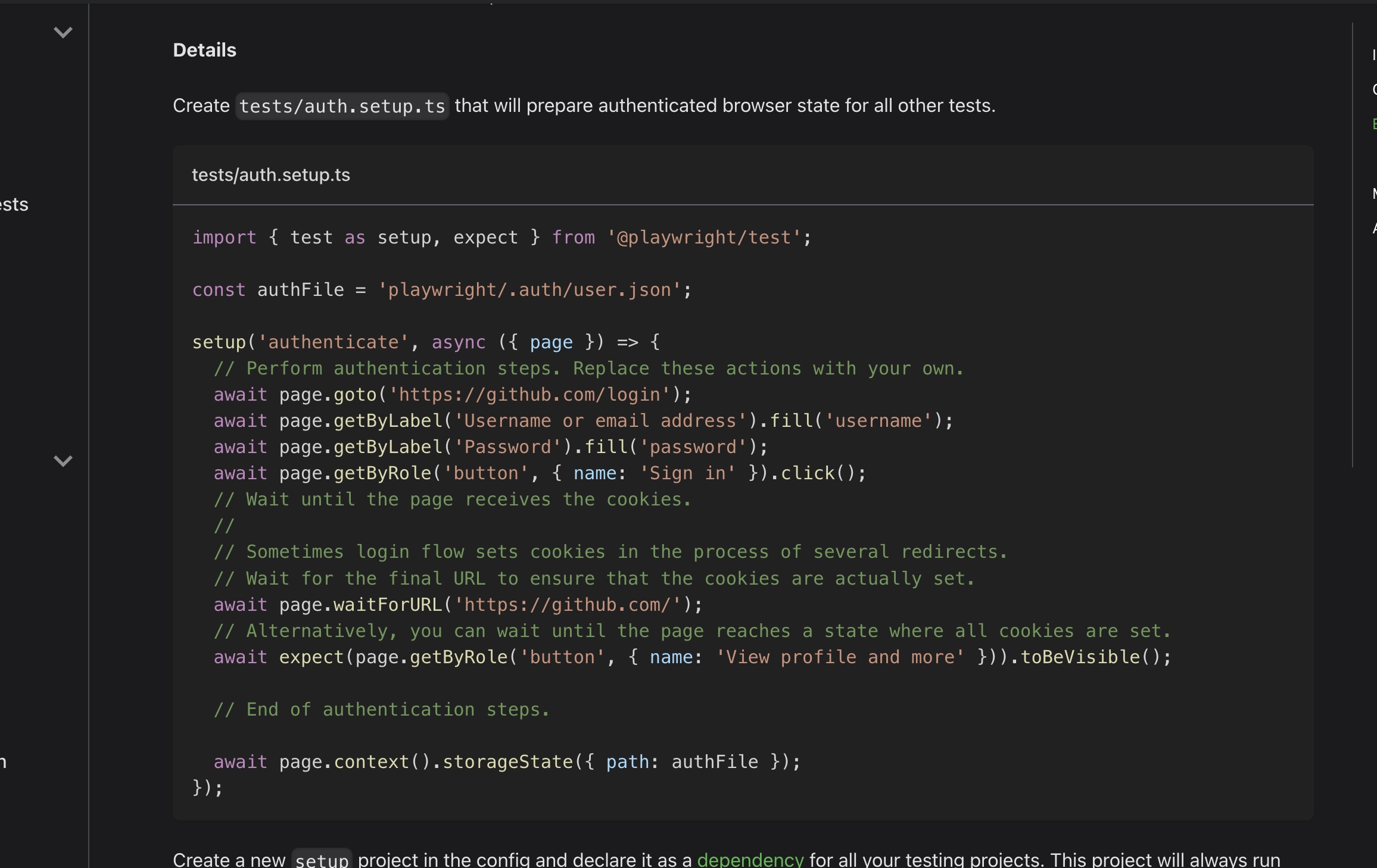Click the code block title 'tests/auth.setup.ts'
The image size is (1377, 868).
[270, 175]
